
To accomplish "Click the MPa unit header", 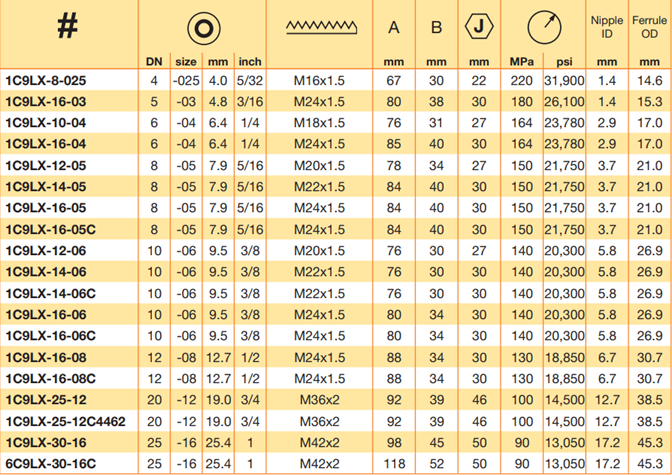I will pyautogui.click(x=521, y=61).
